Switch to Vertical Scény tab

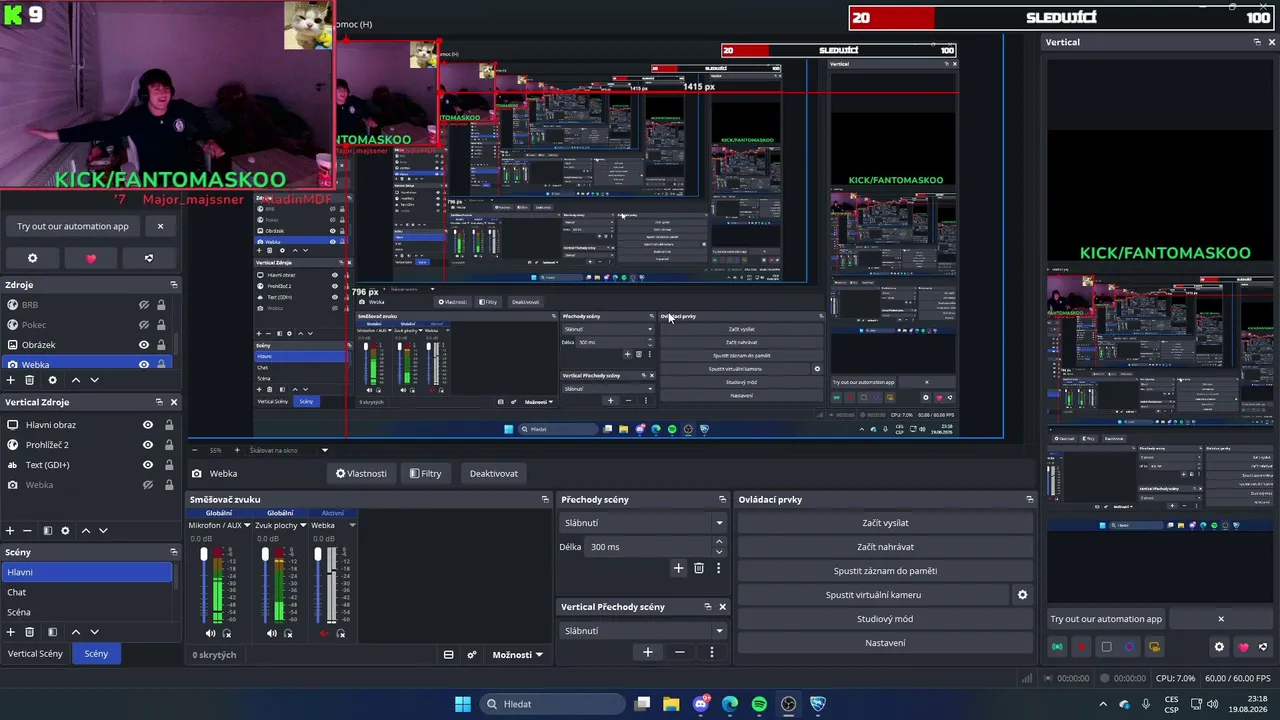pyautogui.click(x=35, y=654)
